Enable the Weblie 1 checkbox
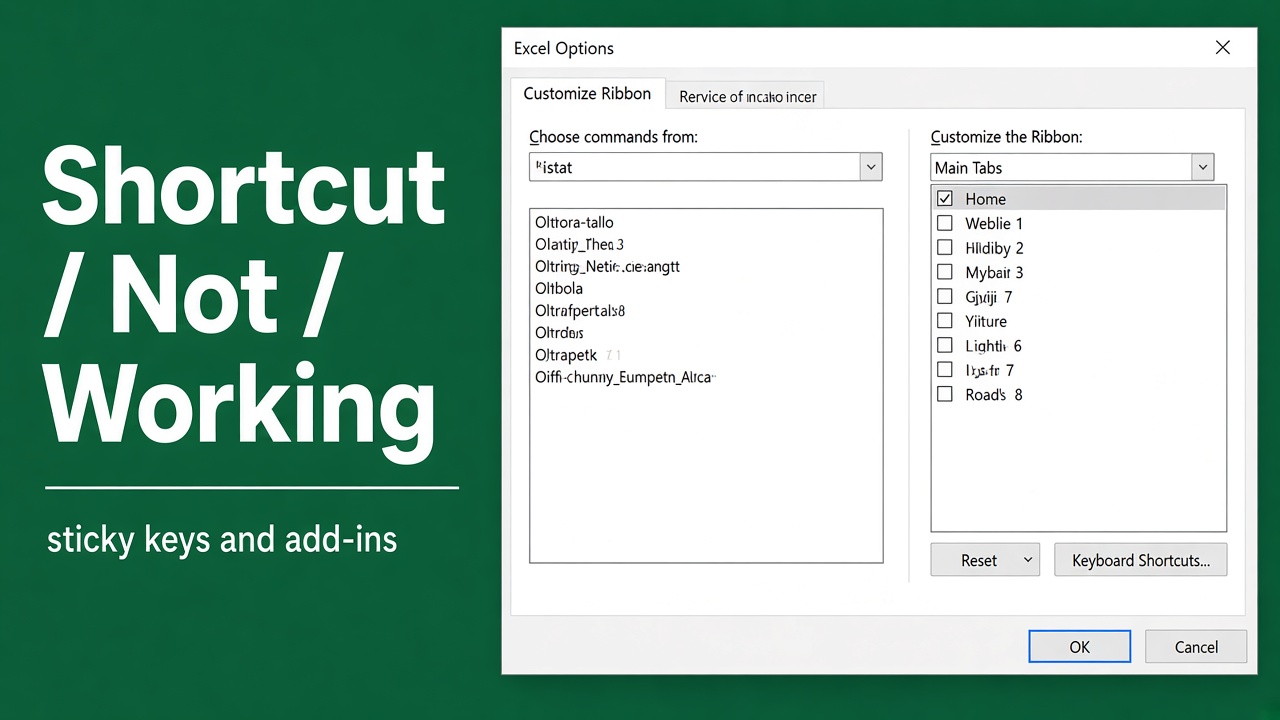The width and height of the screenshot is (1280, 720). click(x=944, y=223)
